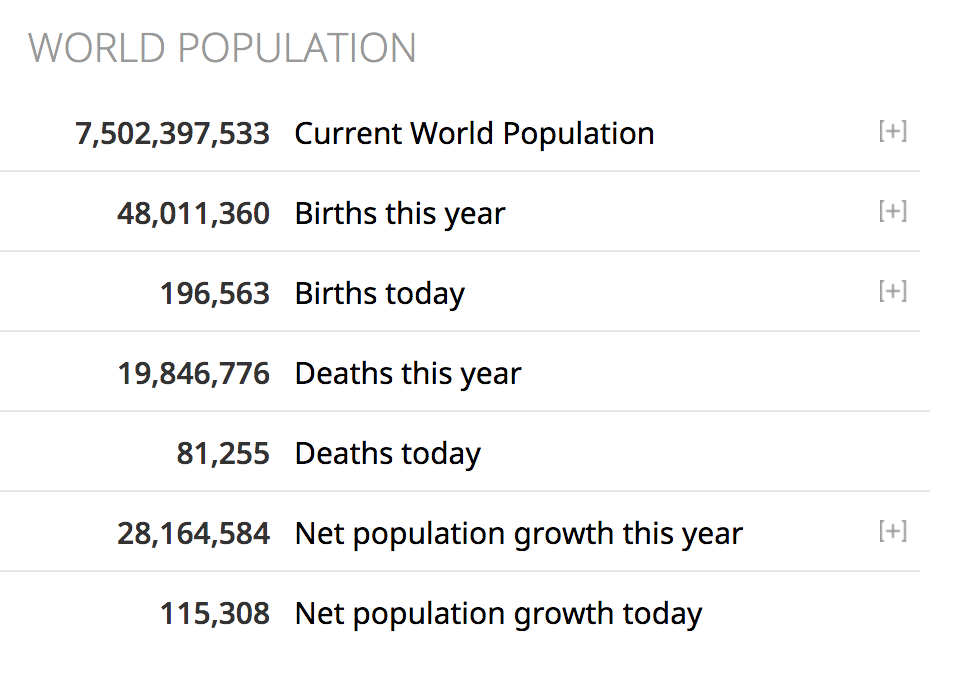Click the 28,164,584 net growth counter

193,534
